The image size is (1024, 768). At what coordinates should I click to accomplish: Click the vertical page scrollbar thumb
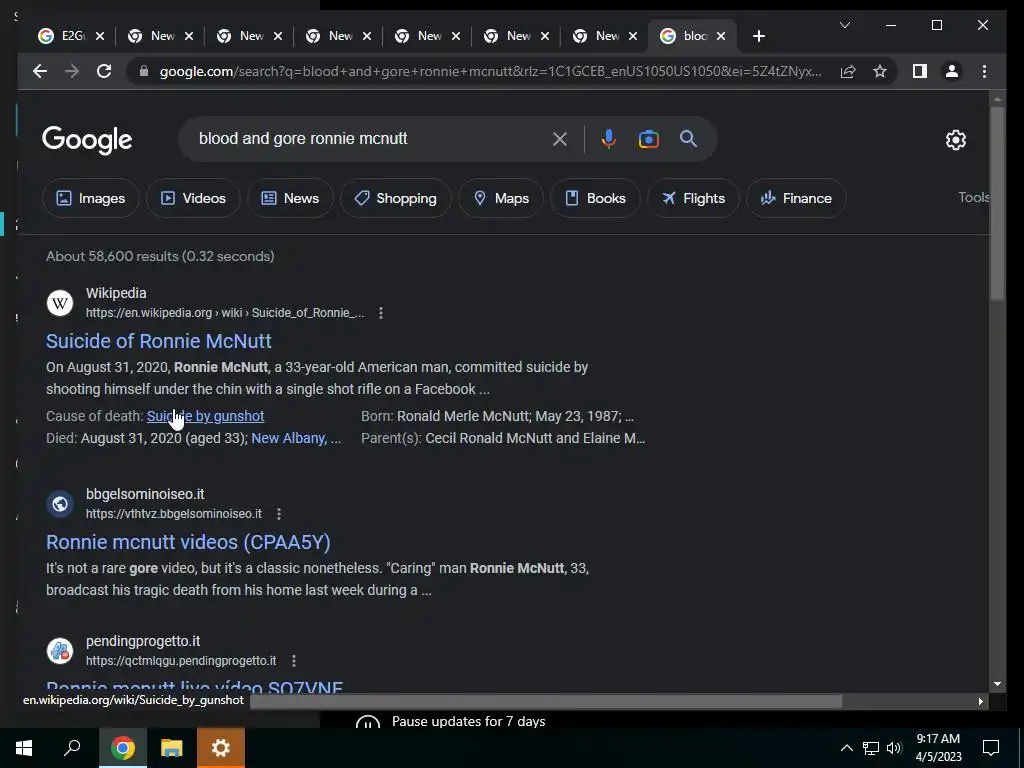(x=997, y=203)
